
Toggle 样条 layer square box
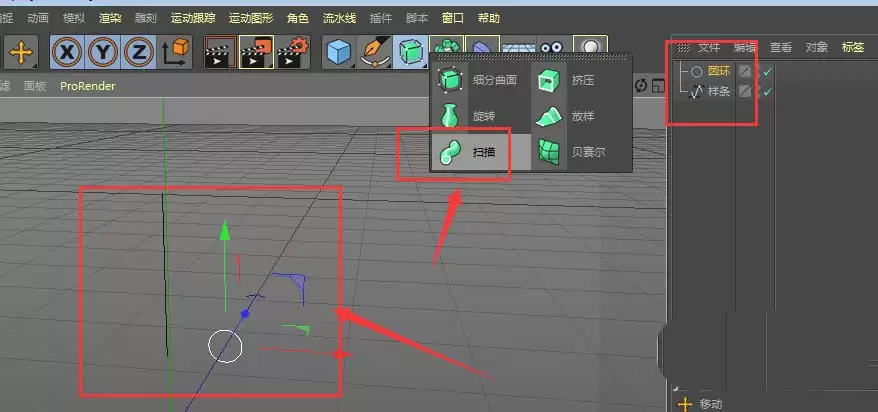[744, 91]
